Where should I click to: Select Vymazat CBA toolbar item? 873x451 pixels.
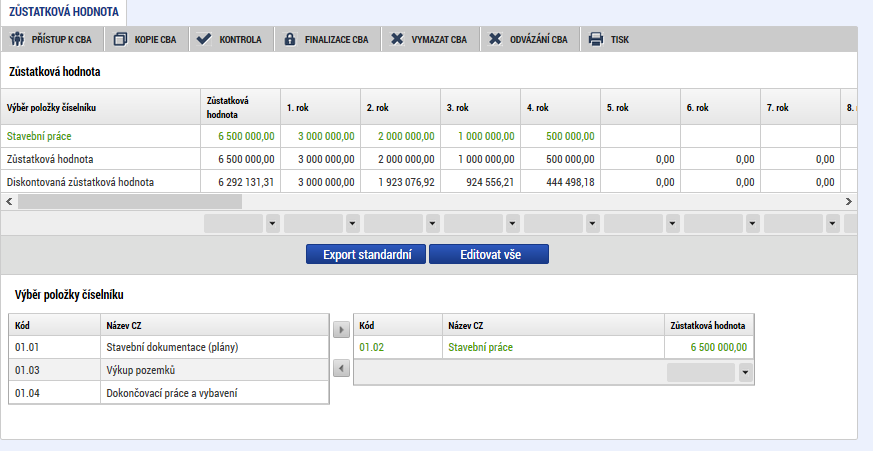430,39
